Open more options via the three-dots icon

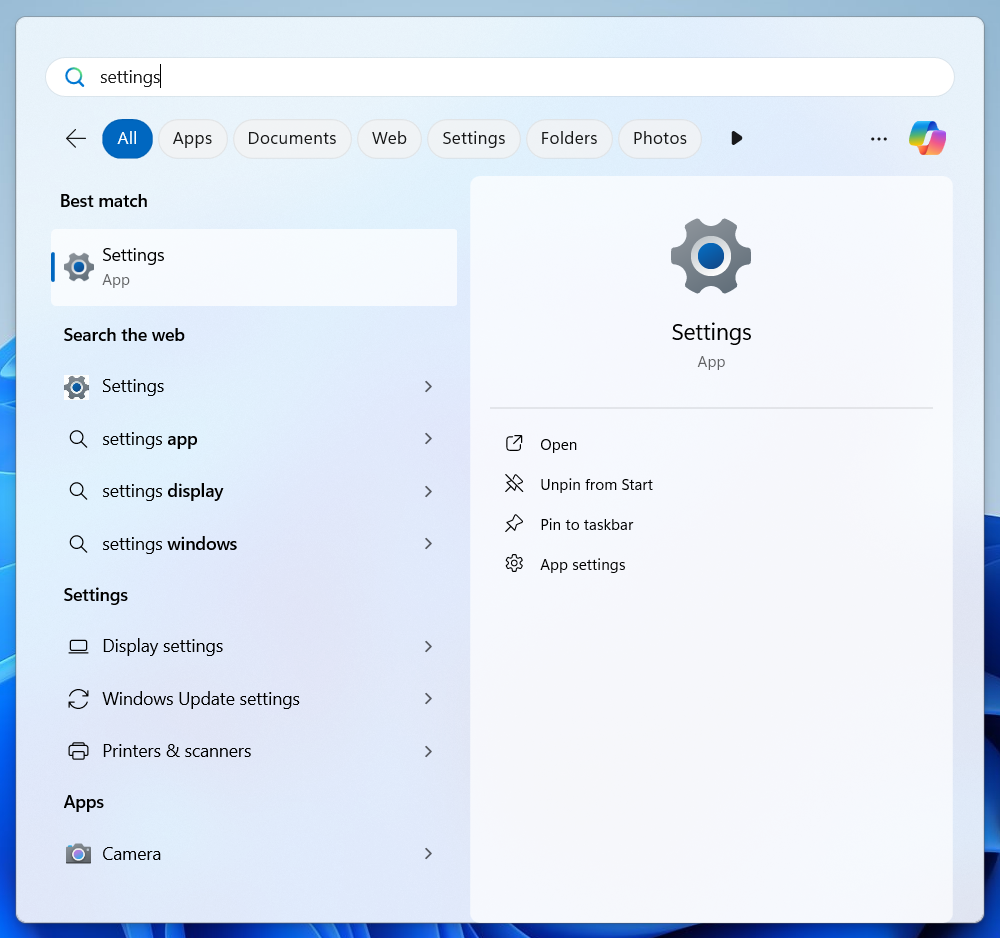click(x=879, y=139)
